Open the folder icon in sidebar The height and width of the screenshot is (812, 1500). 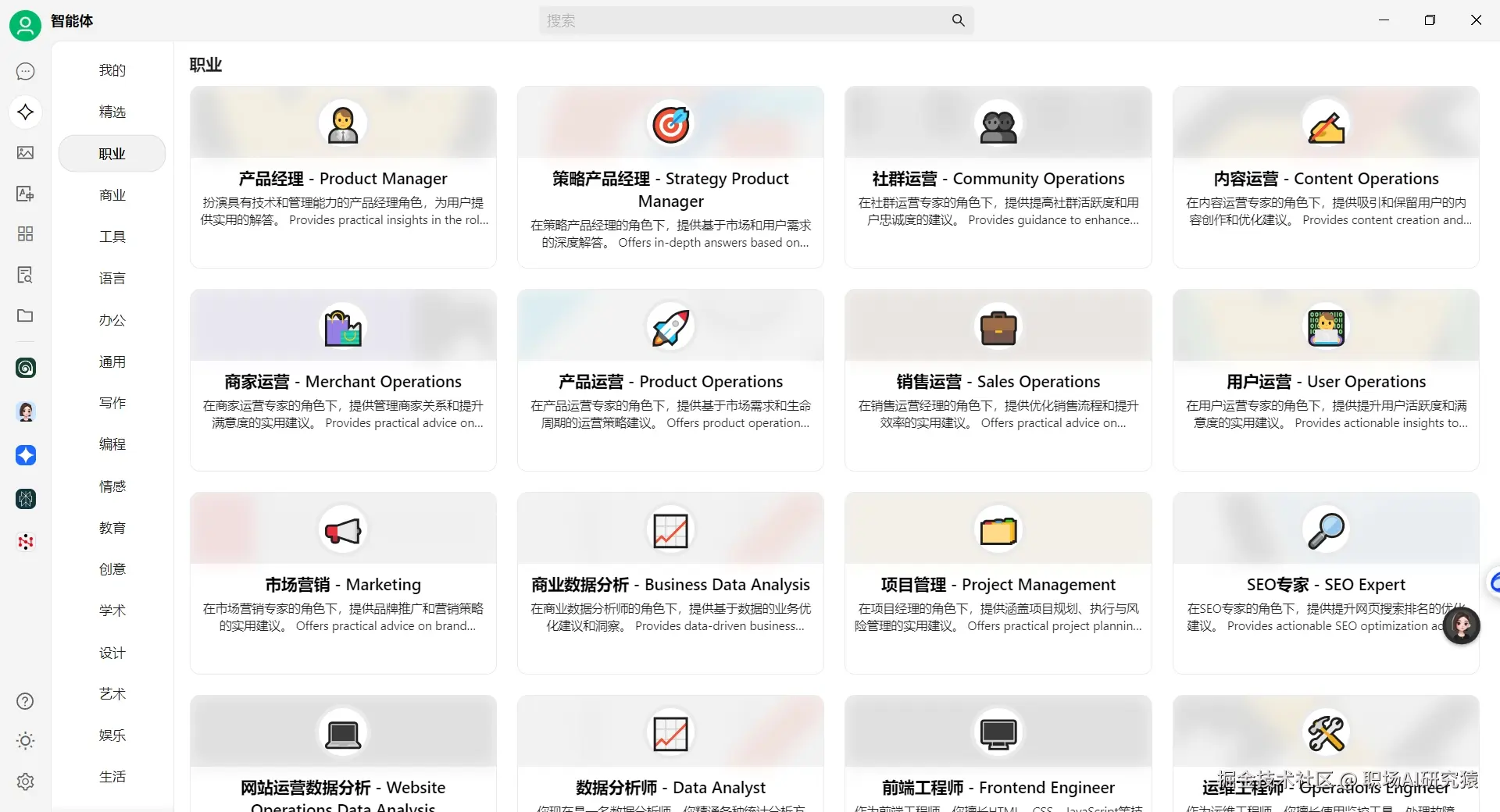coord(26,315)
